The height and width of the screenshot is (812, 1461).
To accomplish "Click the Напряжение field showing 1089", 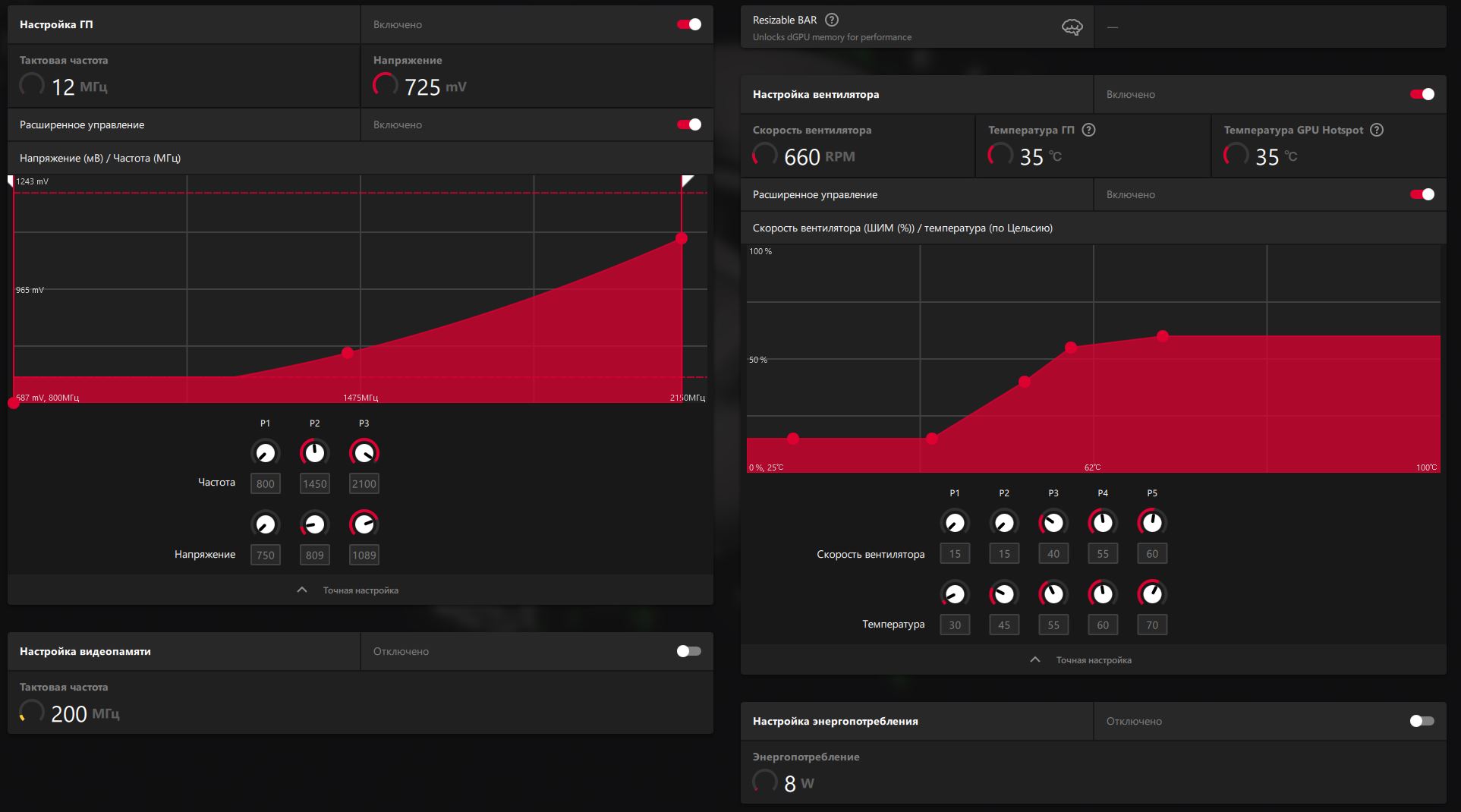I will 364,555.
